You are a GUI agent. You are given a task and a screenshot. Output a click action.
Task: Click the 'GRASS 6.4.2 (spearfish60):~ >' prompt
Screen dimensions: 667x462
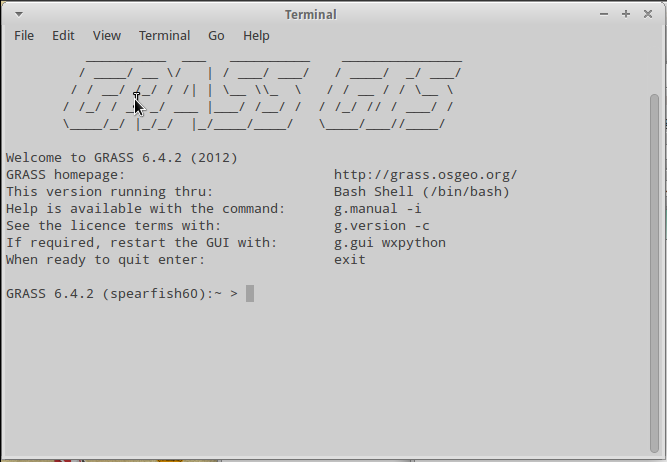pyautogui.click(x=122, y=294)
